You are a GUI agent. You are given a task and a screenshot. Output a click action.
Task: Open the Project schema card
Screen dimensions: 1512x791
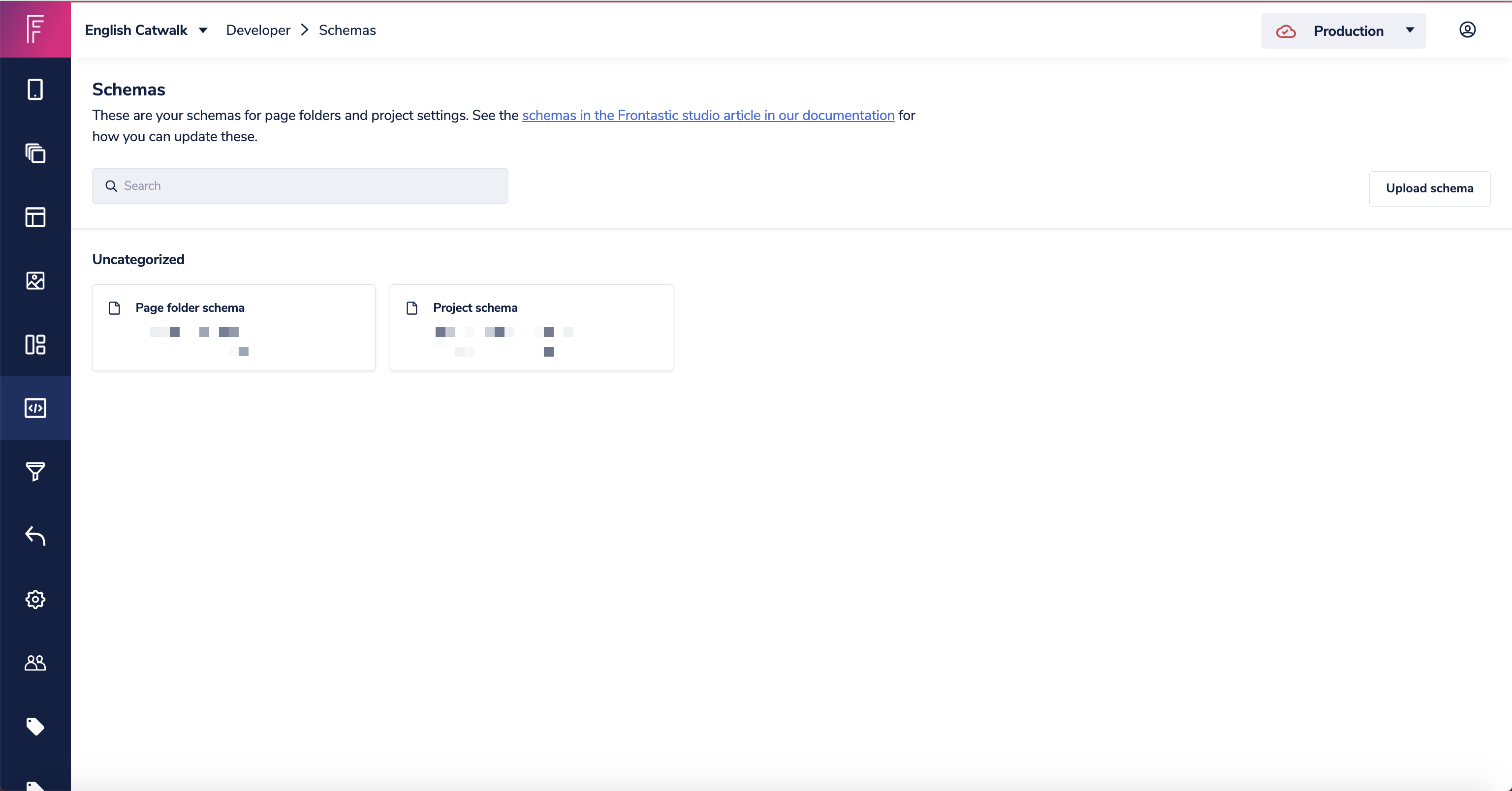coord(531,327)
